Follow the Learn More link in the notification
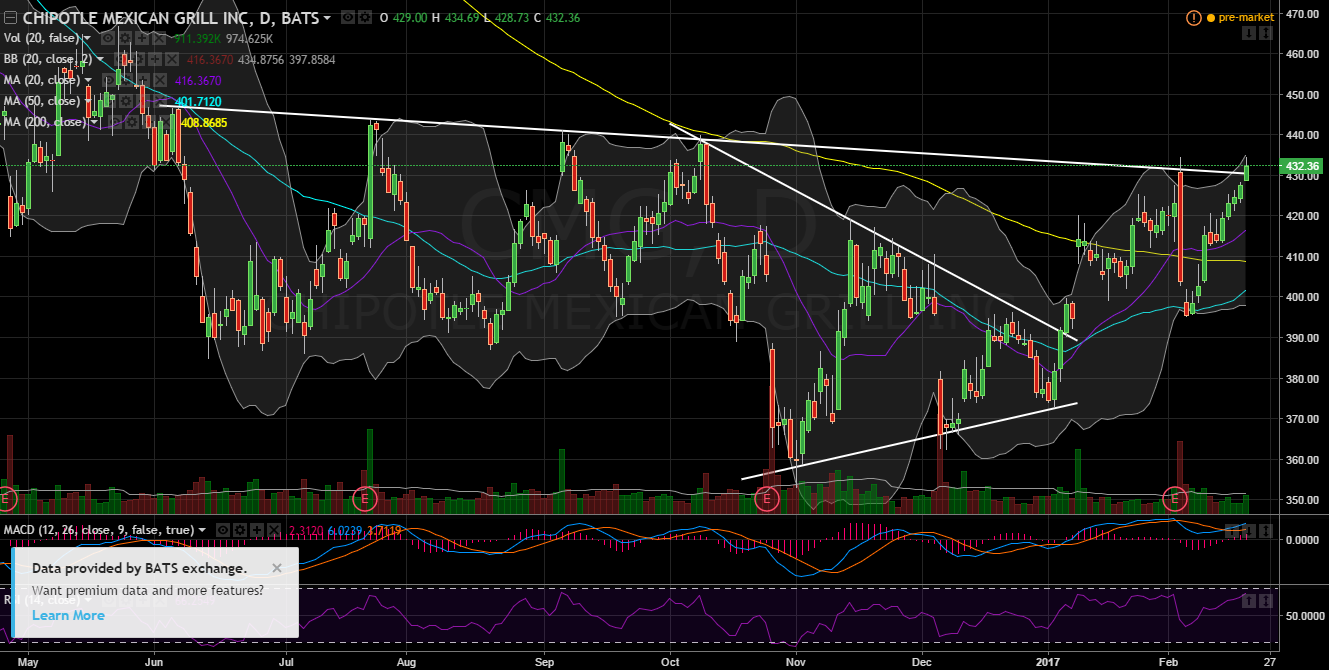The image size is (1329, 670). 68,615
